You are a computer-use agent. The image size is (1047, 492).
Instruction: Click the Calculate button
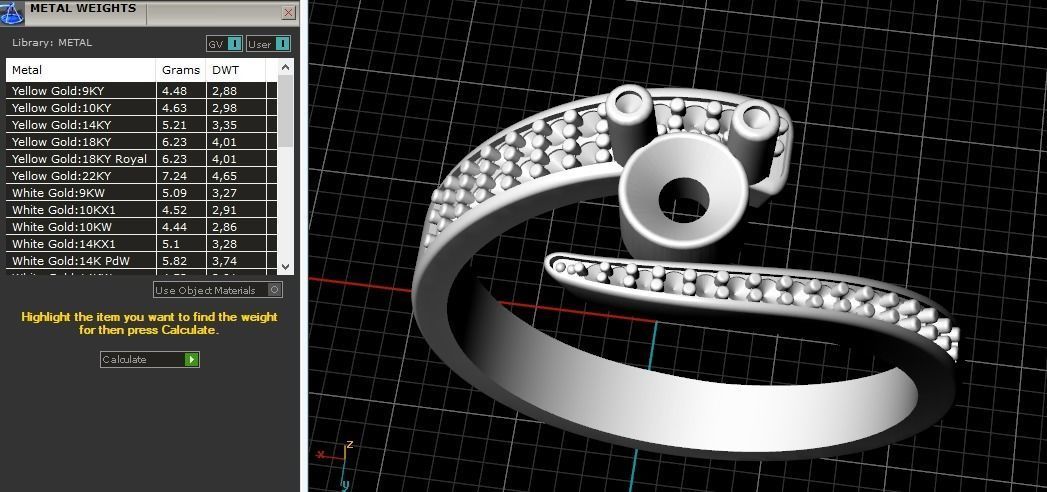pyautogui.click(x=150, y=359)
